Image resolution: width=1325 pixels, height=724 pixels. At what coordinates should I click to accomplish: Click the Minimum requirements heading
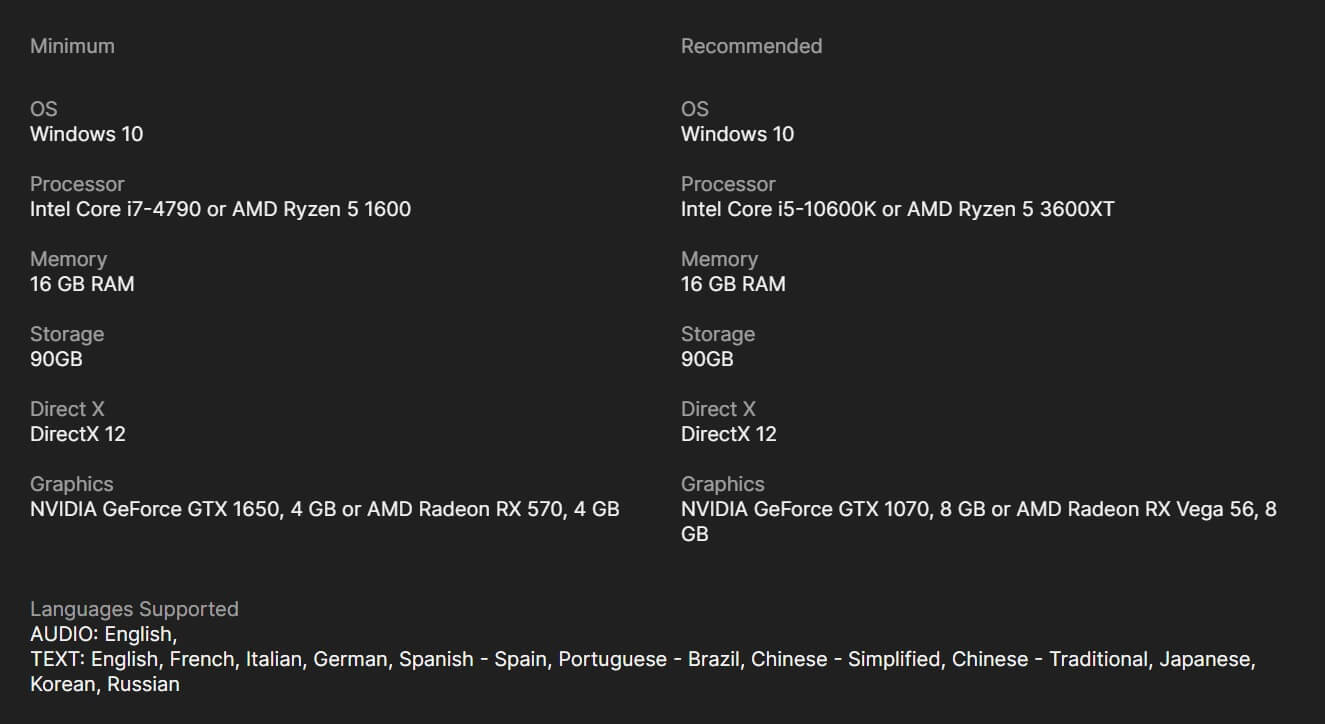[x=72, y=46]
